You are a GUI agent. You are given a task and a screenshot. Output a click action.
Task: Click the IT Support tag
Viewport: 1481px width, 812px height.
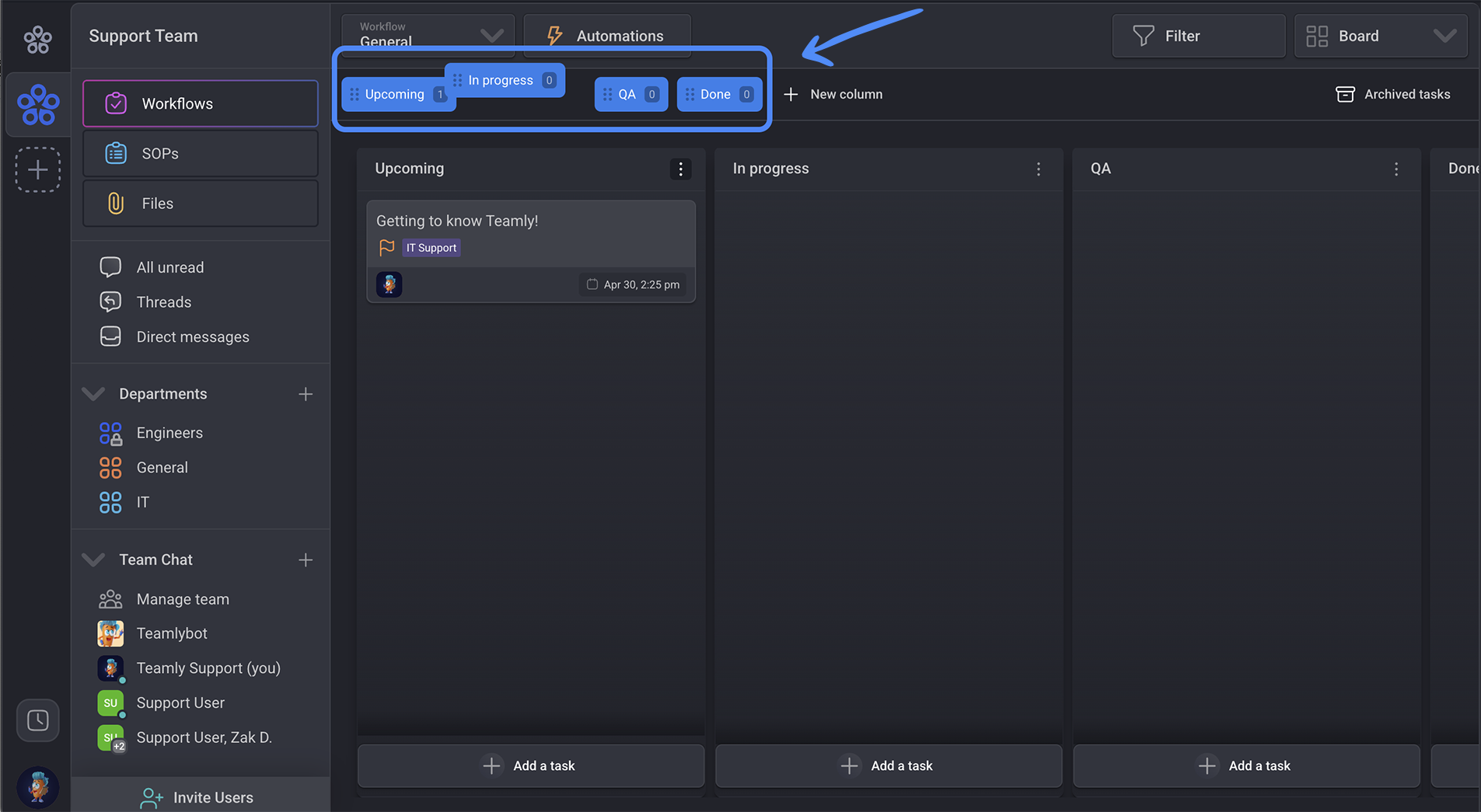[x=431, y=248]
